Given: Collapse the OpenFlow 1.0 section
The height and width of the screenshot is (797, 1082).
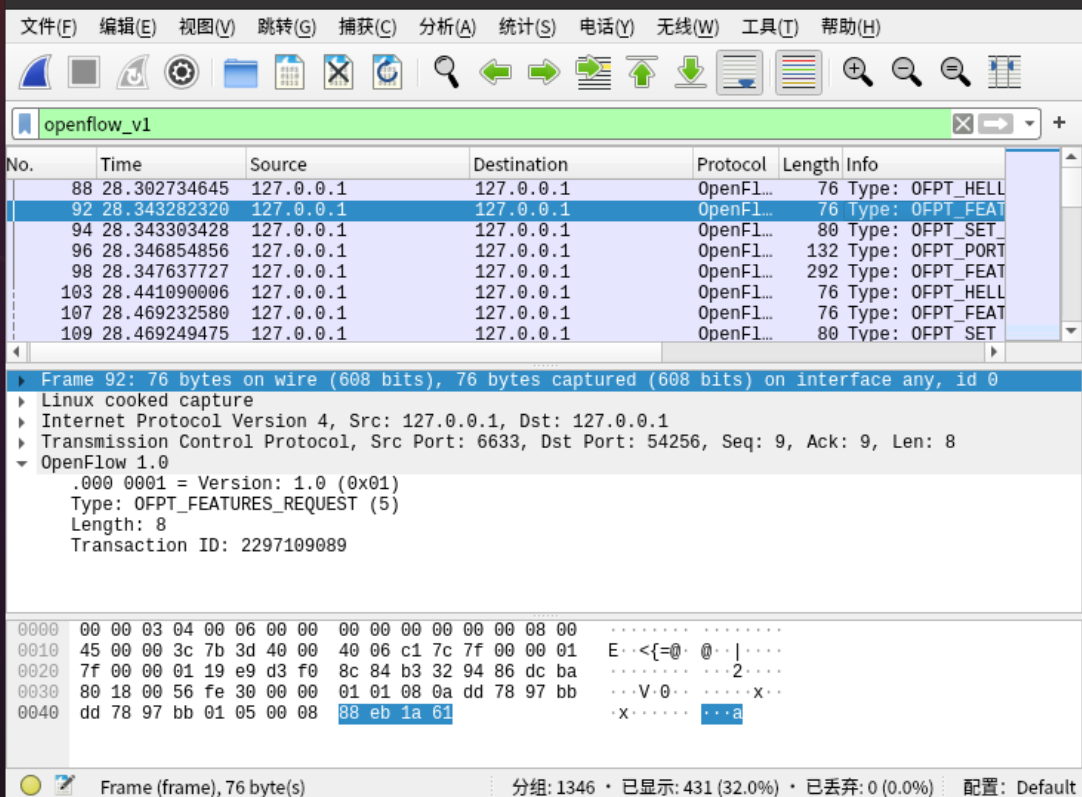Looking at the screenshot, I should click(22, 462).
